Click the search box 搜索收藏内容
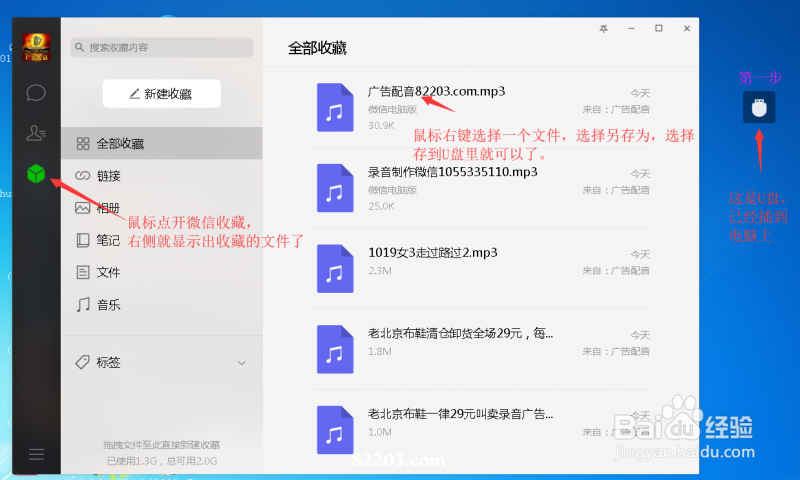The image size is (800, 480). pyautogui.click(x=162, y=47)
